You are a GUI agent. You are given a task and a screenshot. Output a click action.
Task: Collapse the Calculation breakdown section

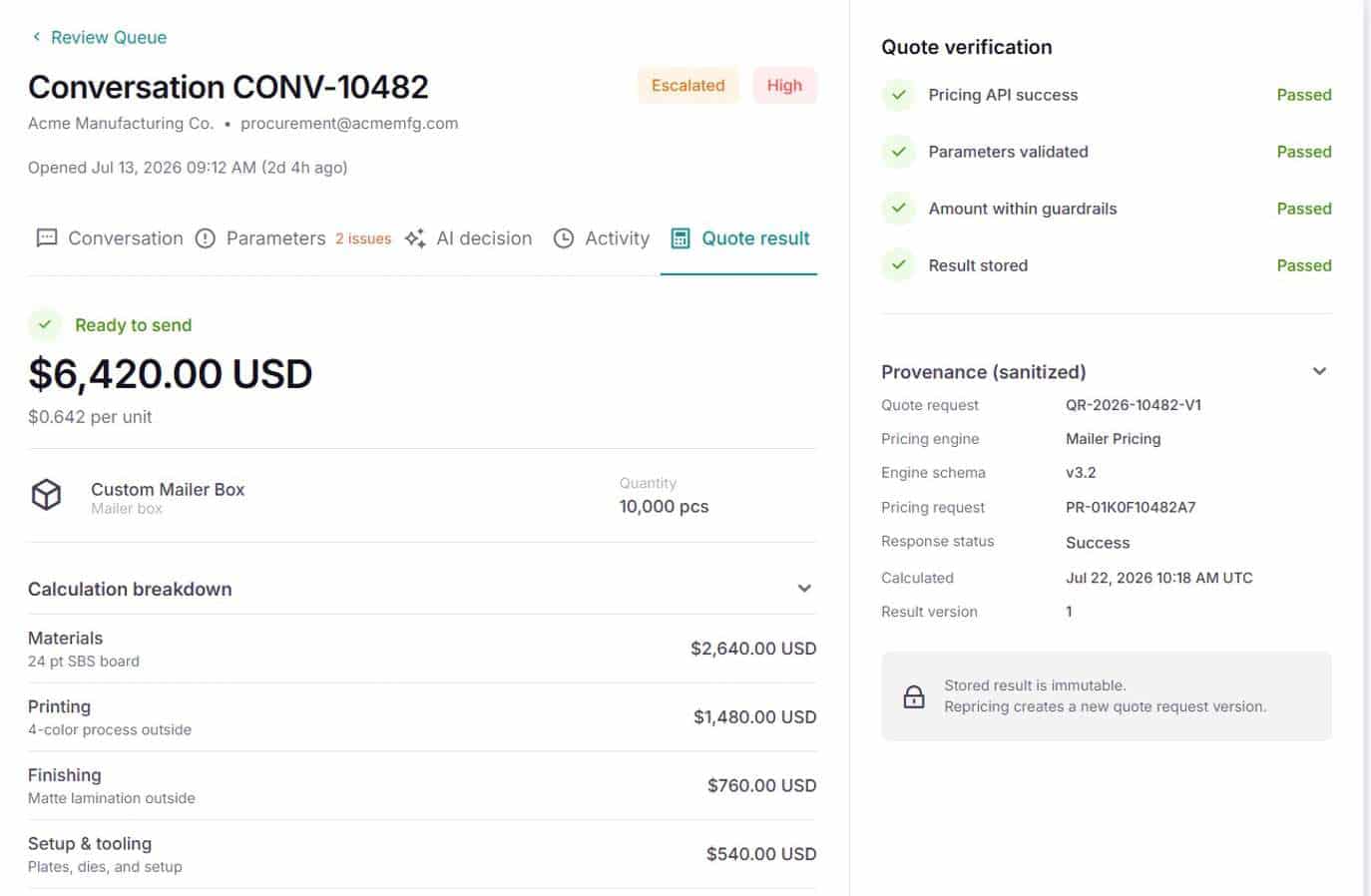click(804, 589)
